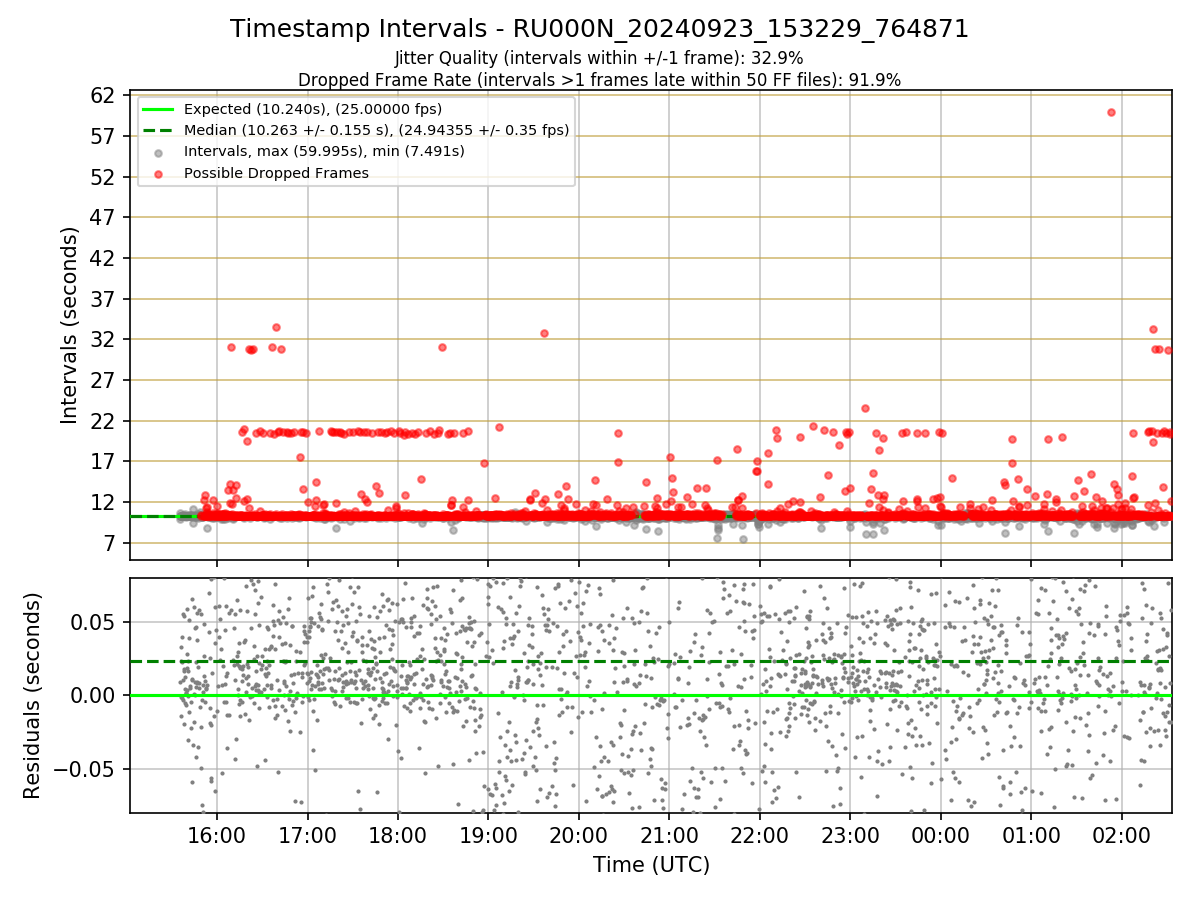Click the red point near 23.5 seconds after 23:00
Image resolution: width=1200 pixels, height=900 pixels.
tap(865, 408)
